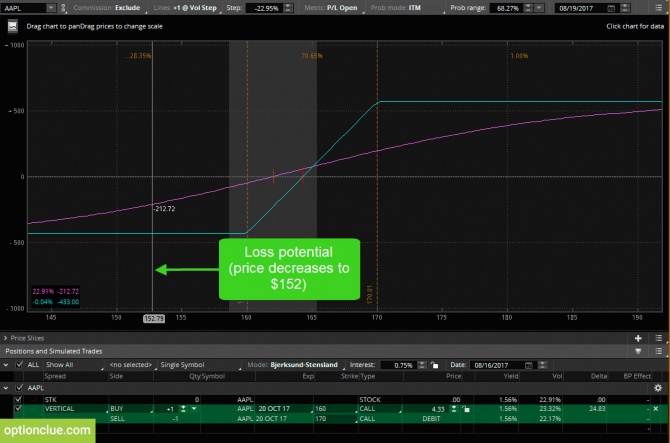Click the Delta column header
670x443 pixels.
[599, 376]
